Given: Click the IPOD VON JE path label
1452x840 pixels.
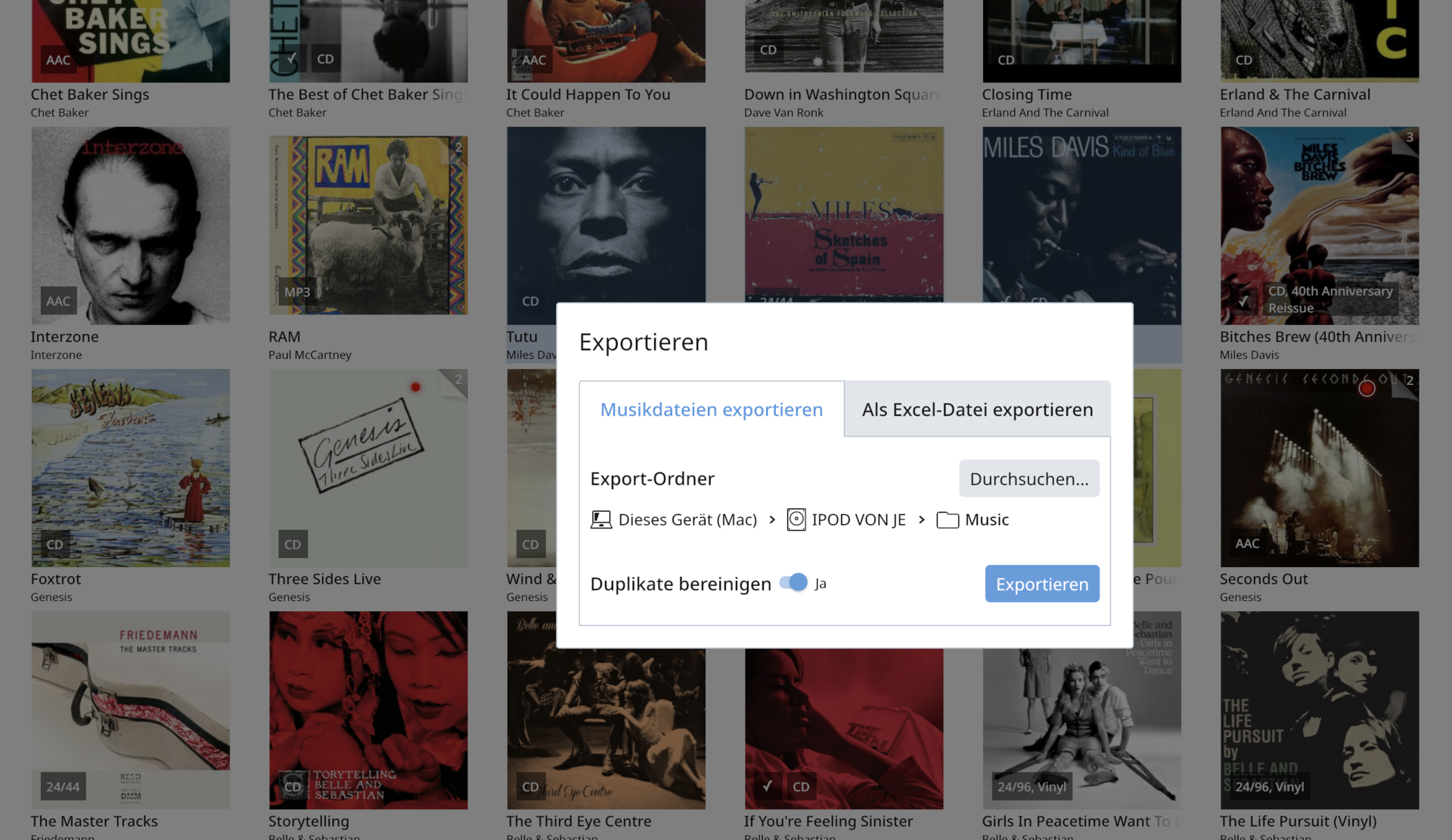Looking at the screenshot, I should click(858, 520).
